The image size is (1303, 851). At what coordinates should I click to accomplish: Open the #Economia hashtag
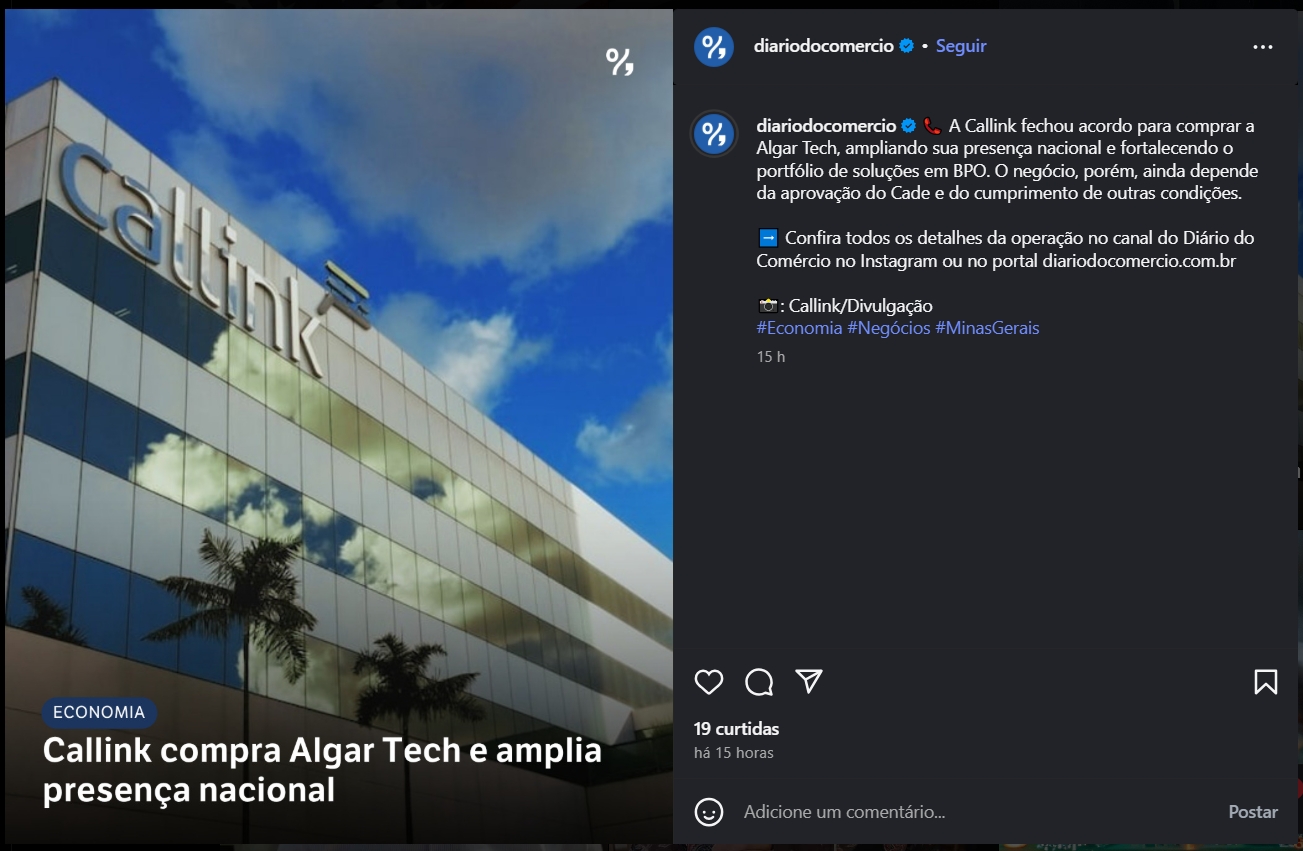tap(799, 328)
